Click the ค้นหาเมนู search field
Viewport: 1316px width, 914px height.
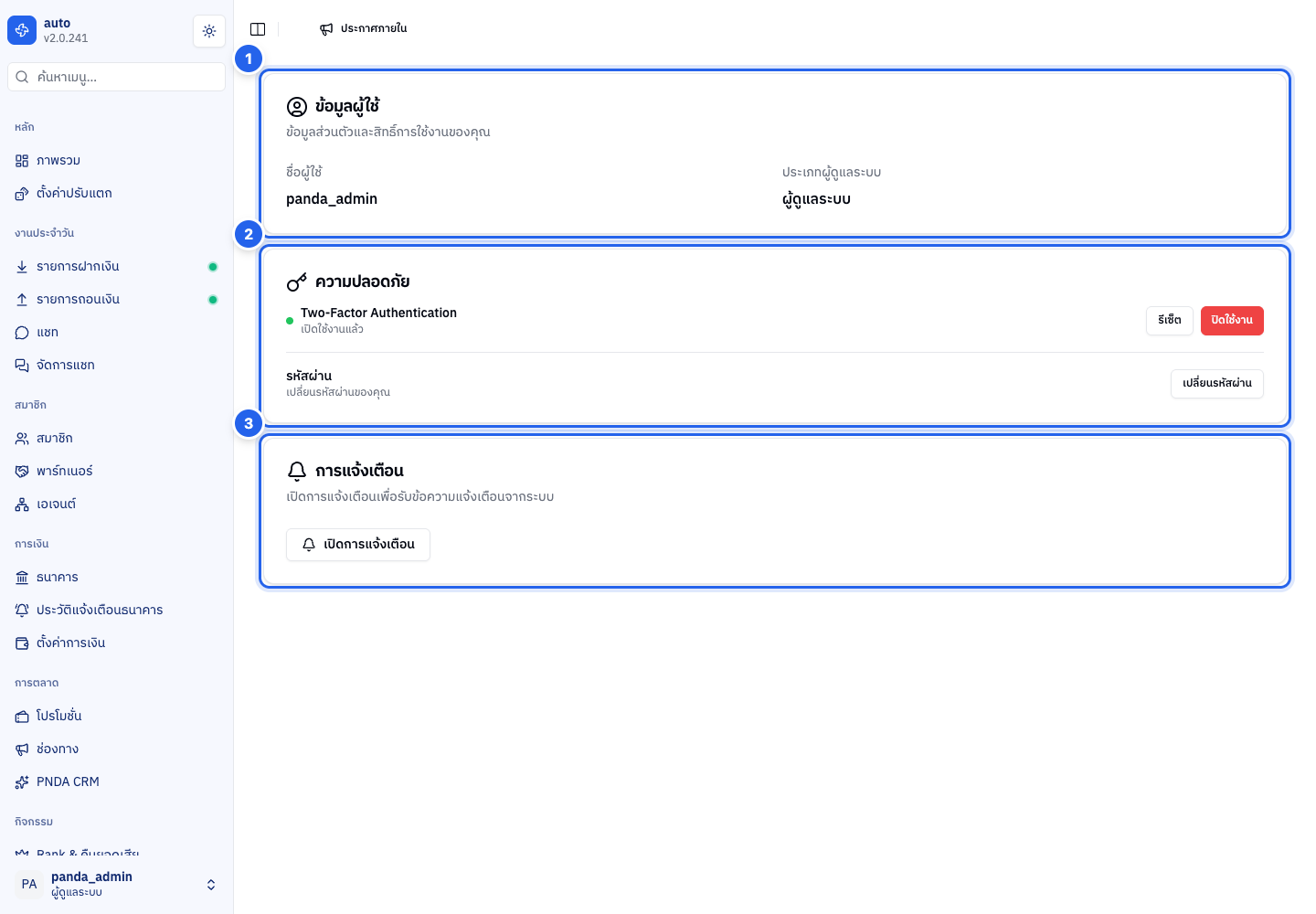click(x=116, y=77)
